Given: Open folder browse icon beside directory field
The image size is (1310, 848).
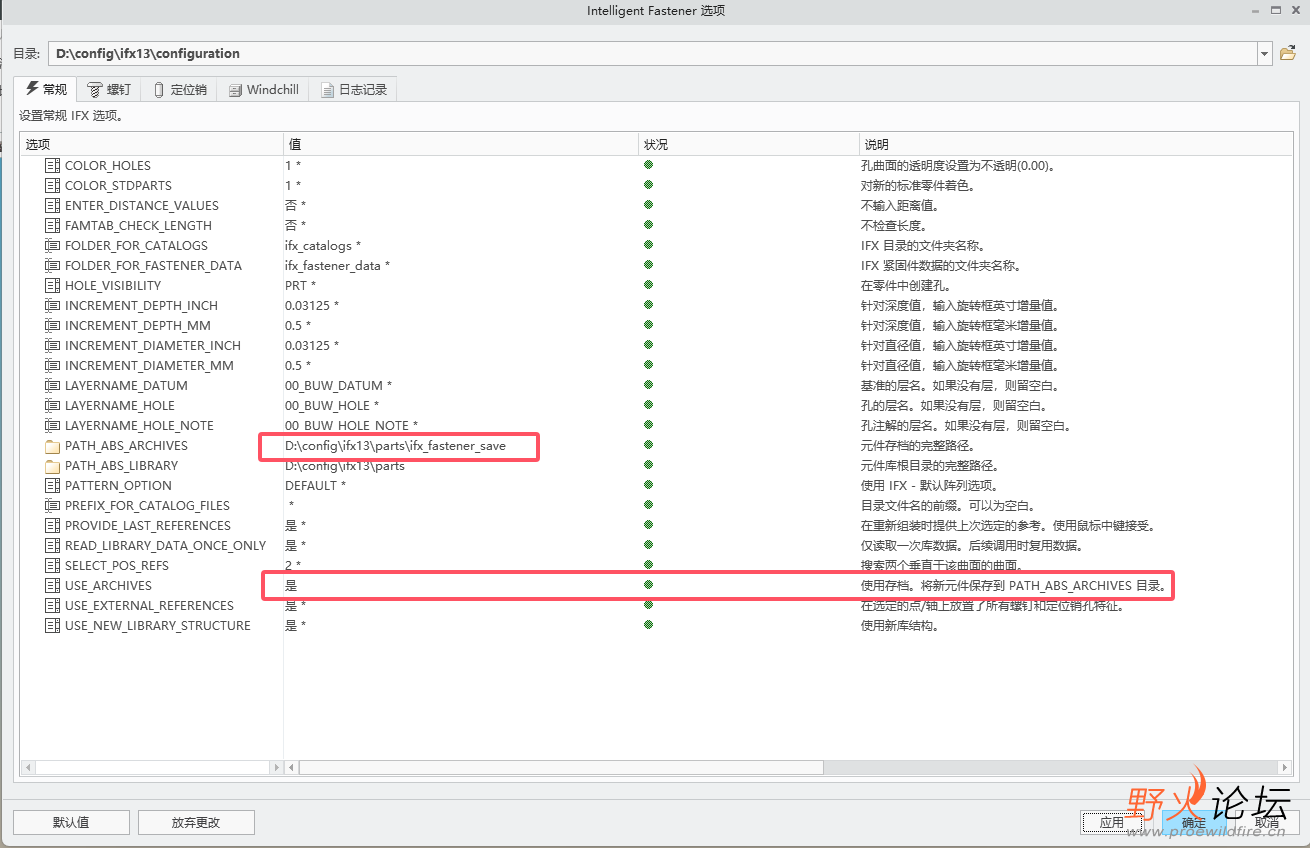Looking at the screenshot, I should (x=1288, y=53).
